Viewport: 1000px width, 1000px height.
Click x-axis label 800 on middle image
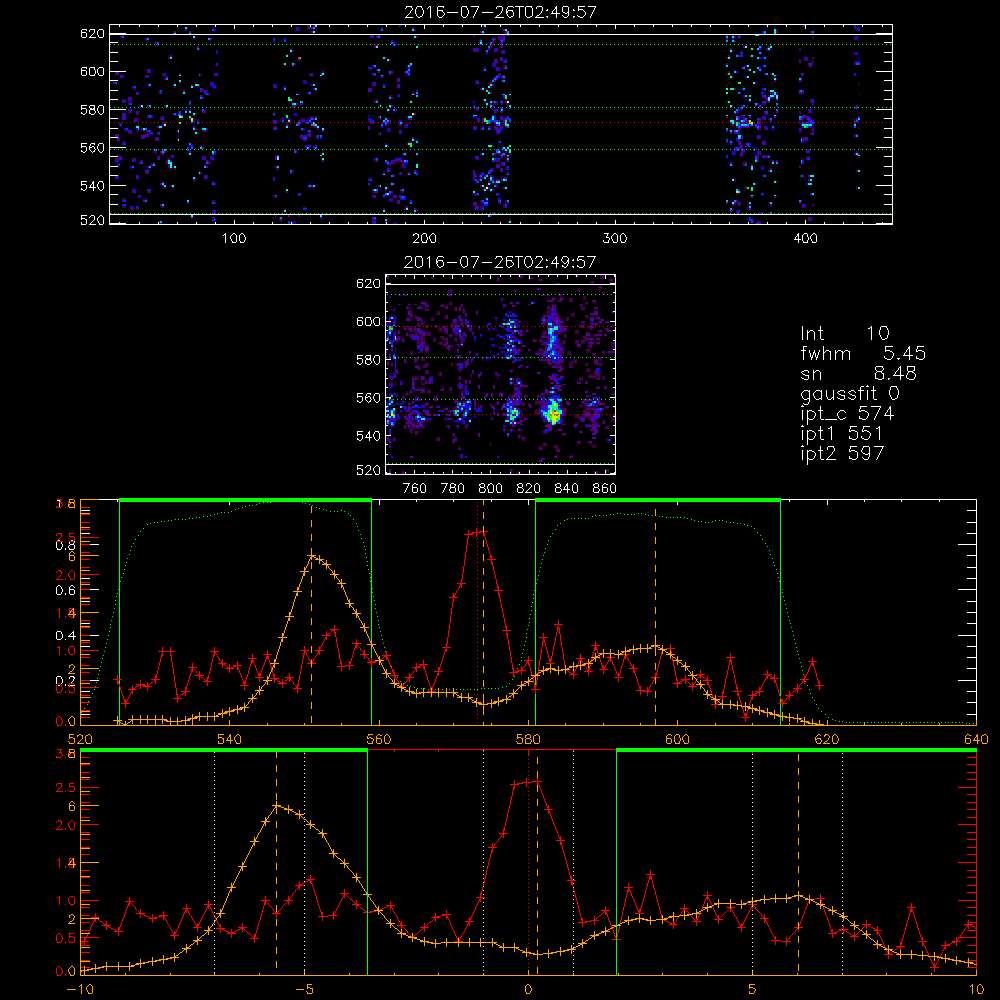click(x=490, y=489)
